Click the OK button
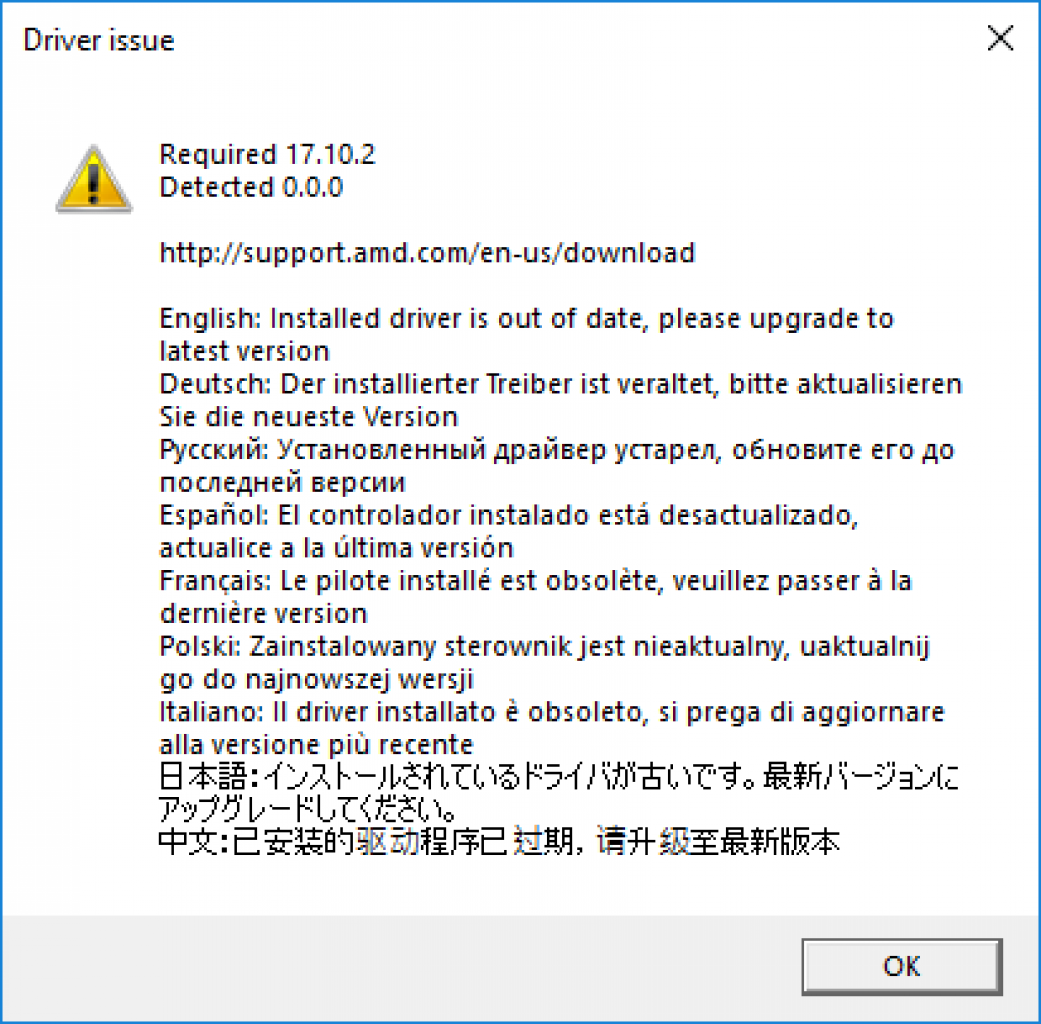The height and width of the screenshot is (1024, 1041). pyautogui.click(x=902, y=966)
